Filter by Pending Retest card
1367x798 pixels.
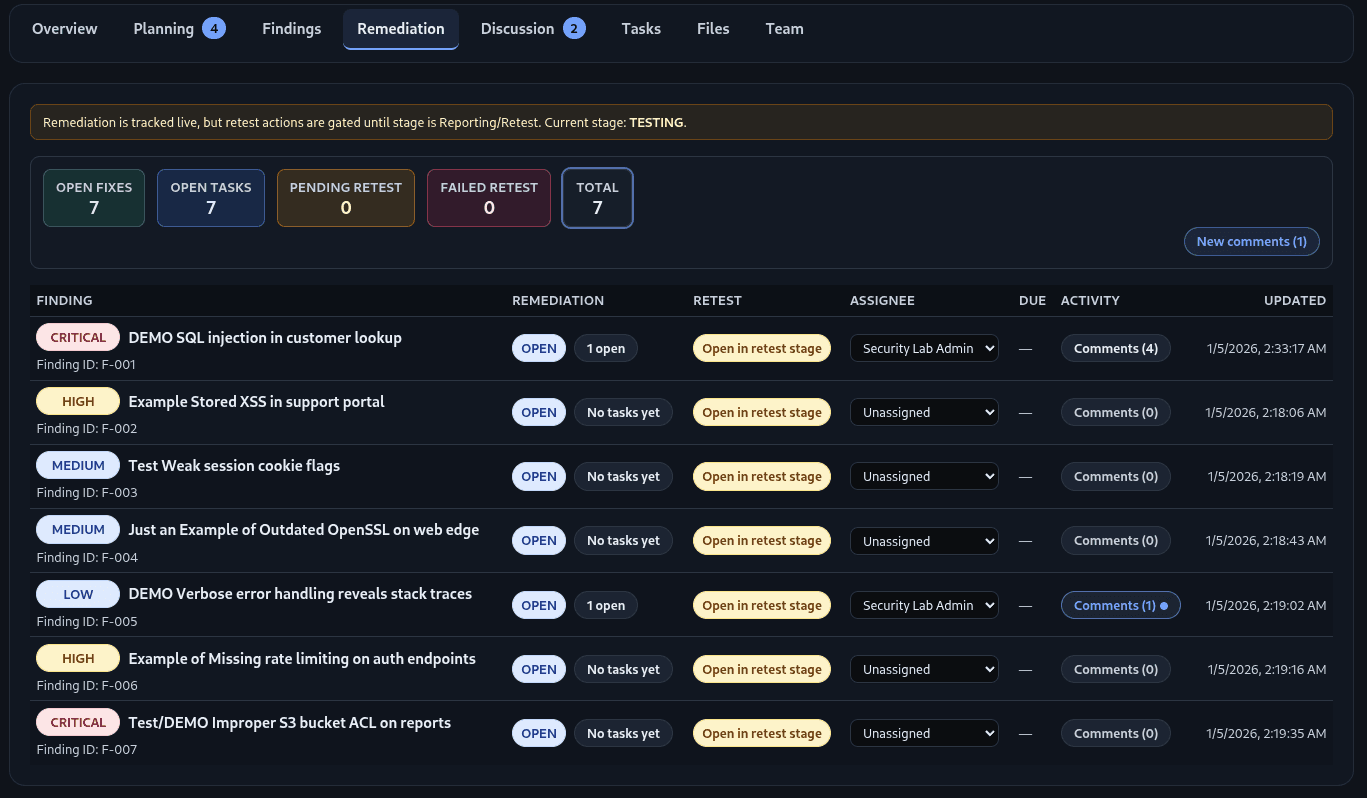tap(345, 198)
